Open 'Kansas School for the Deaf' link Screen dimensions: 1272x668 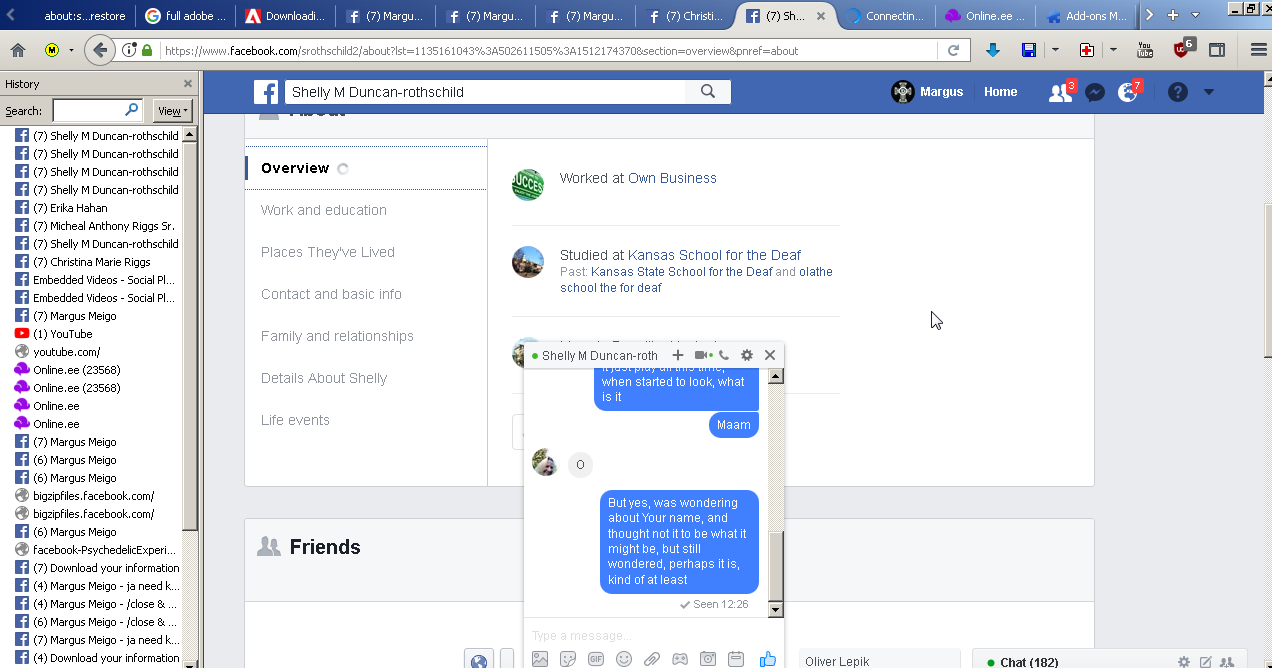coord(714,255)
